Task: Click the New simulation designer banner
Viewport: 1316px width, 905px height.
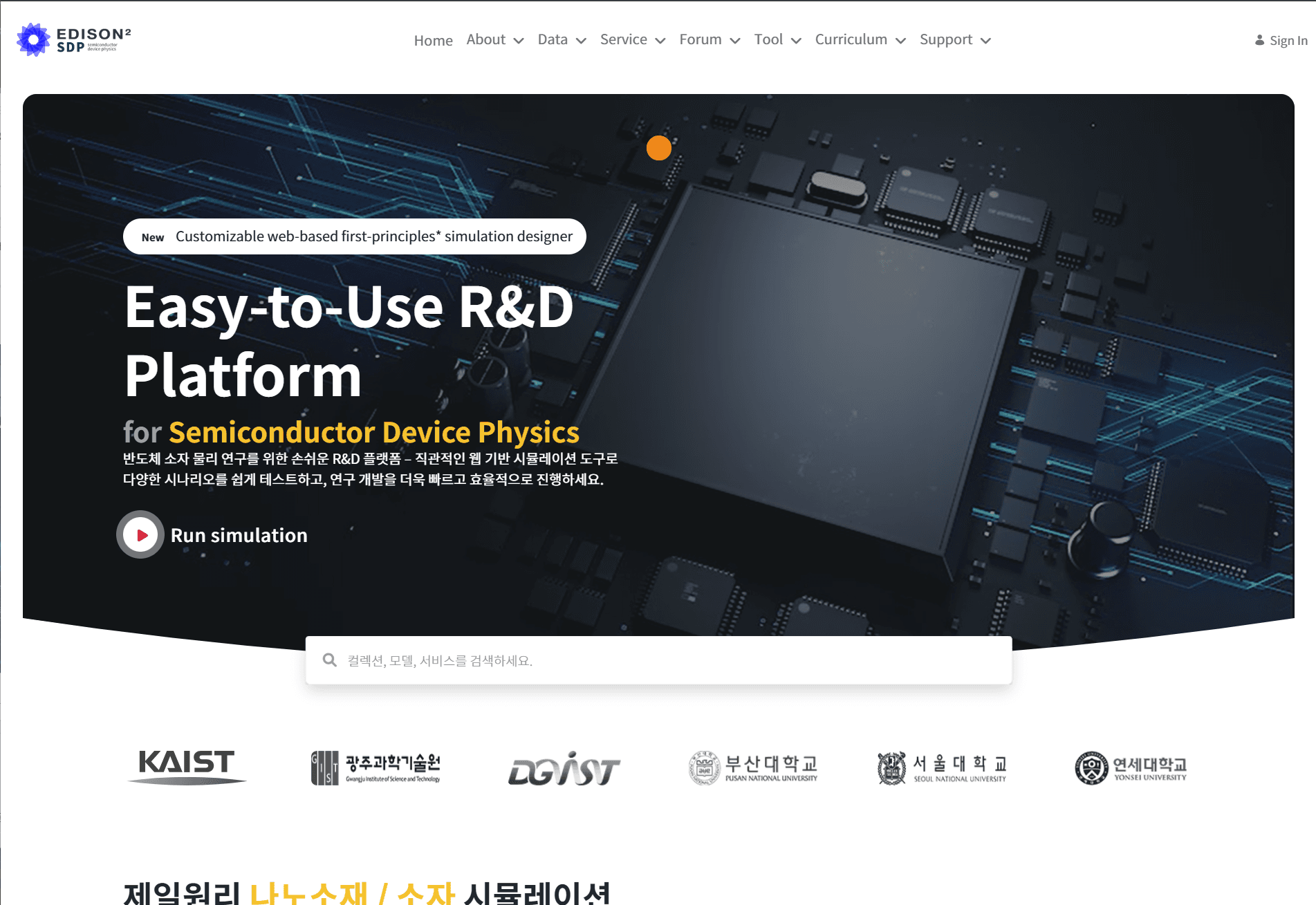Action: 355,236
